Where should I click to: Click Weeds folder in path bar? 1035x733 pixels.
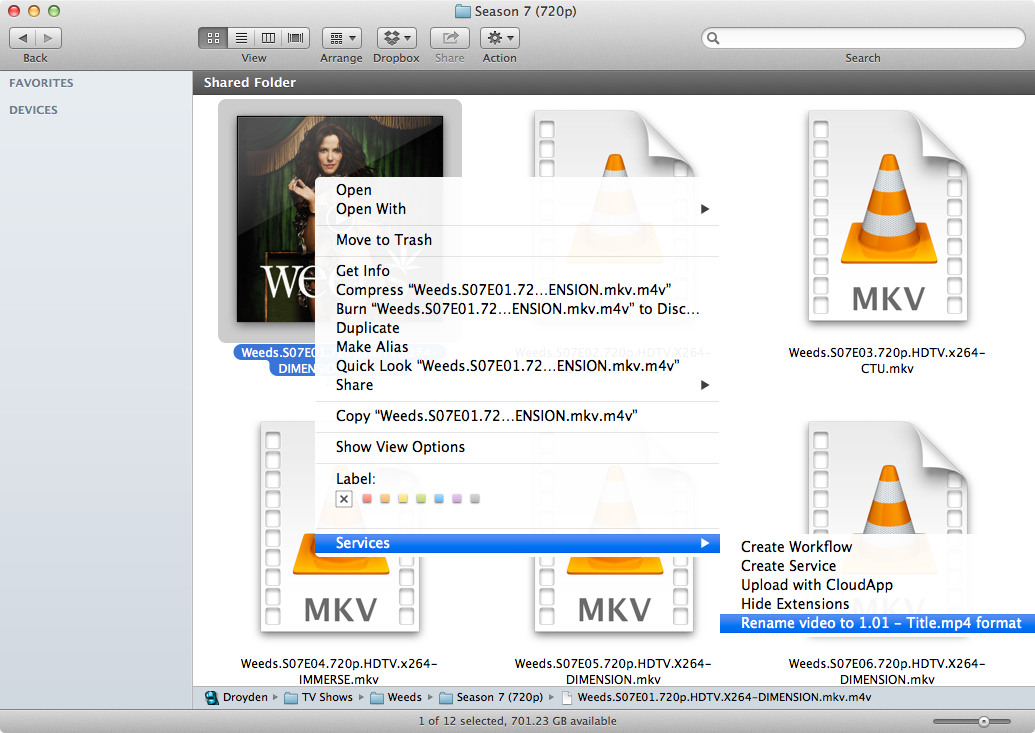396,697
